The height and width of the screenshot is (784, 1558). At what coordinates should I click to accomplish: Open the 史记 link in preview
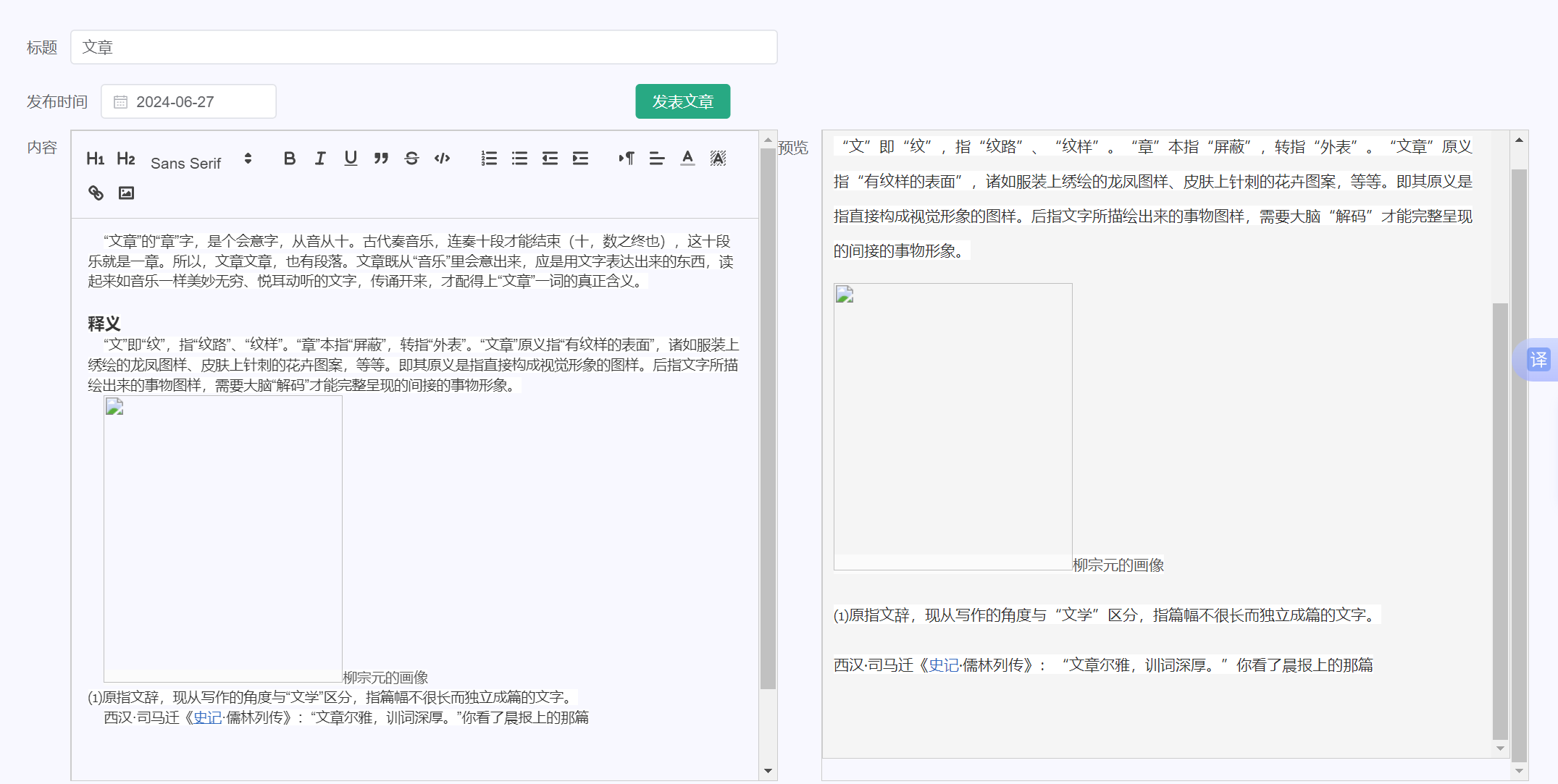pyautogui.click(x=943, y=665)
